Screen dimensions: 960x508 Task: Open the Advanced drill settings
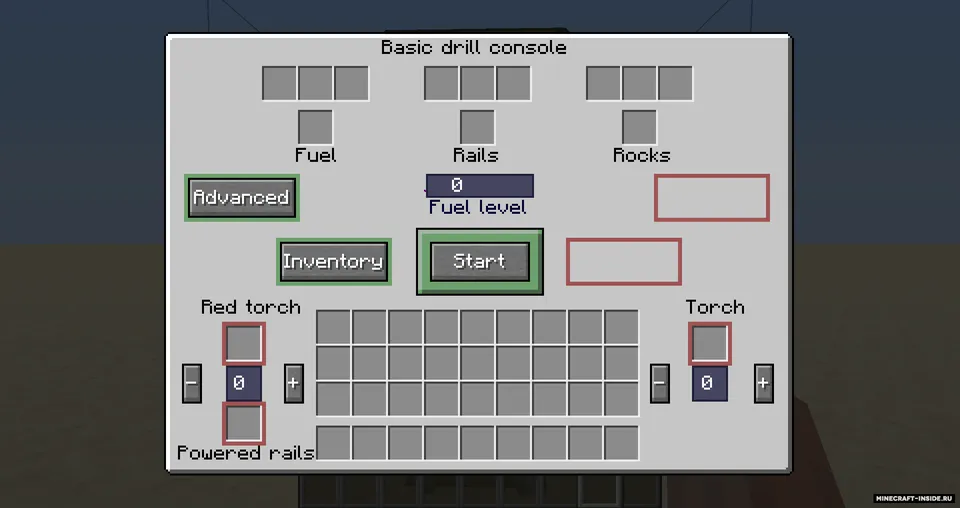pos(242,198)
